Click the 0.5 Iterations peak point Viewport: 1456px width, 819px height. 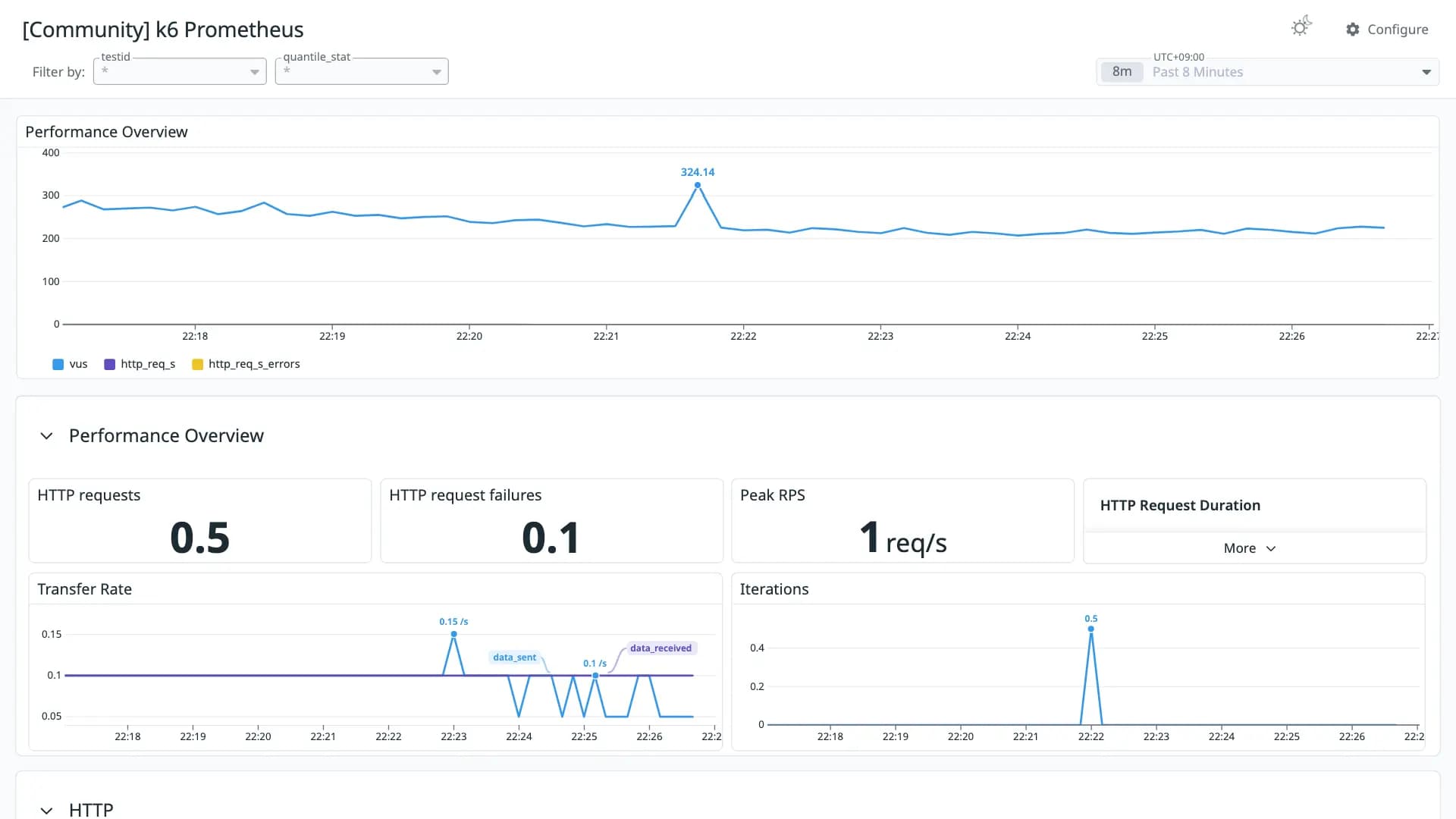(1091, 629)
